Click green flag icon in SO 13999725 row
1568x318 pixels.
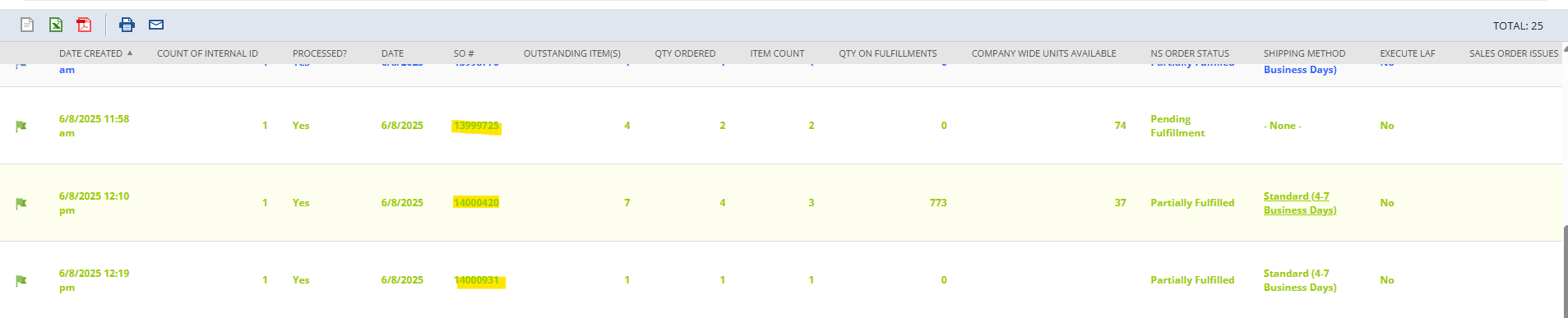(21, 126)
